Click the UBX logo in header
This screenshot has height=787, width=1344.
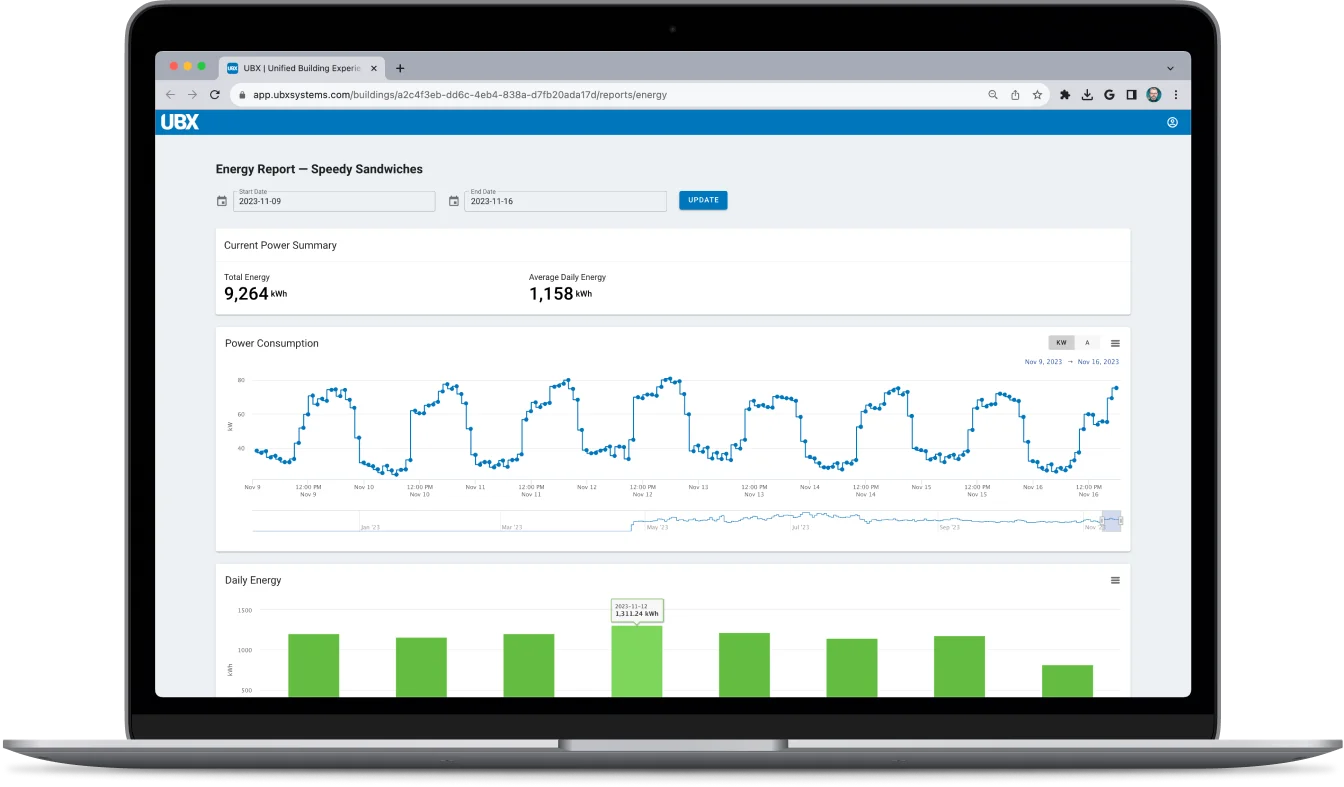tap(180, 122)
